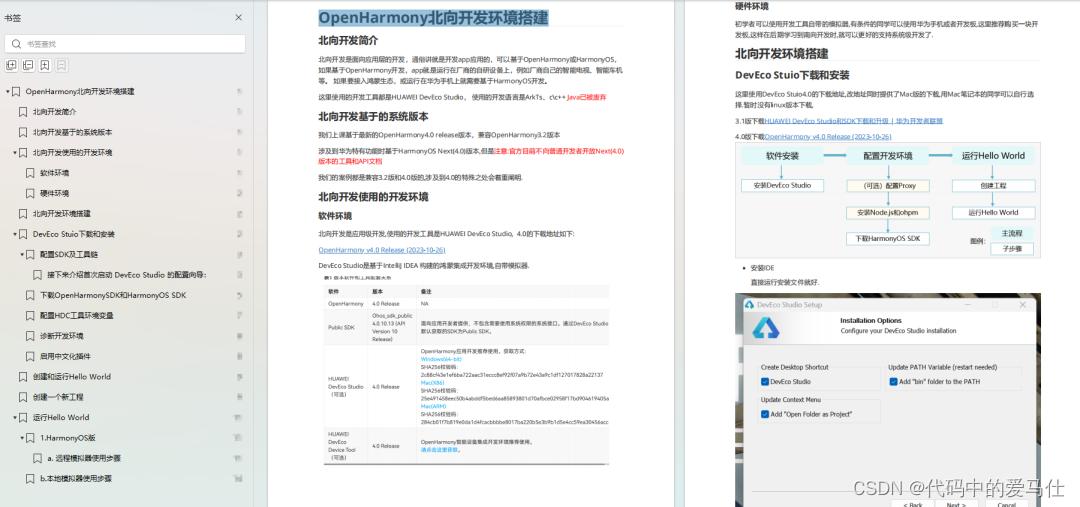The height and width of the screenshot is (507, 1080).
Task: Click the 配置开发环境 flowchart box
Action: click(888, 156)
